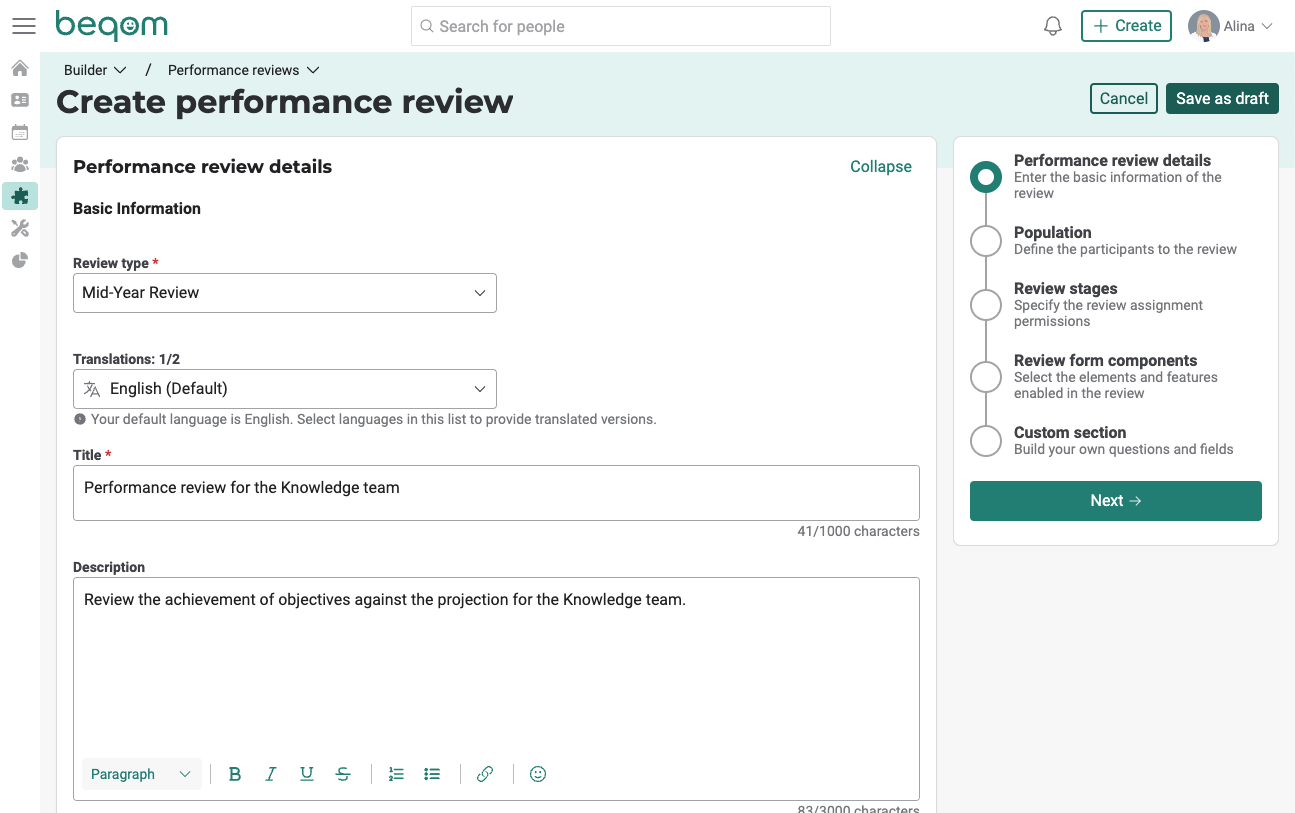Image resolution: width=1295 pixels, height=813 pixels.
Task: Click the Search for people field
Action: 620,26
